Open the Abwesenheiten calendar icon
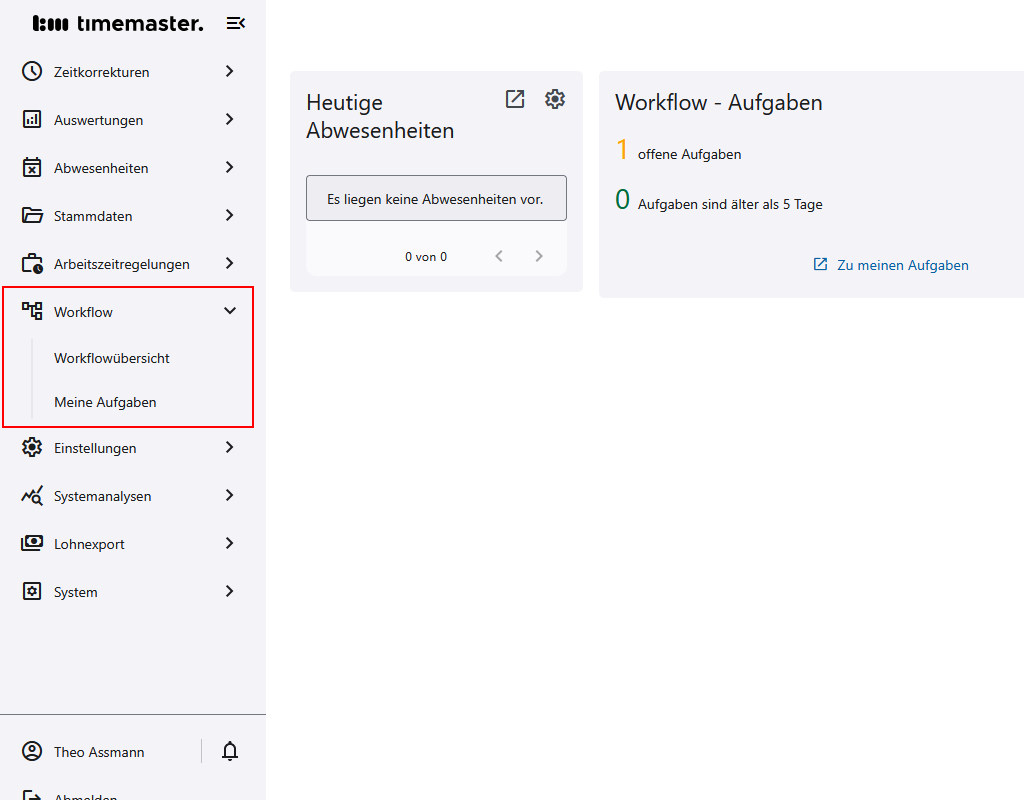The width and height of the screenshot is (1024, 800). (x=30, y=167)
